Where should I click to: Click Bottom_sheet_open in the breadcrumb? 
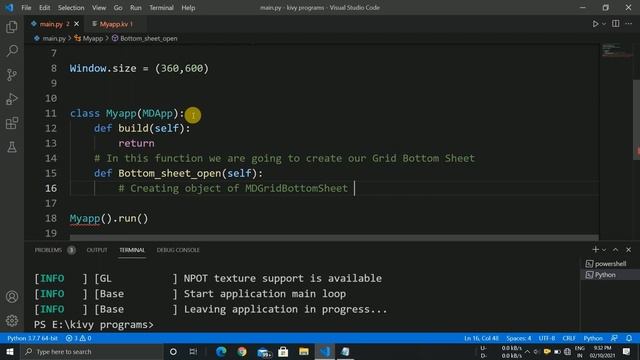tap(149, 38)
